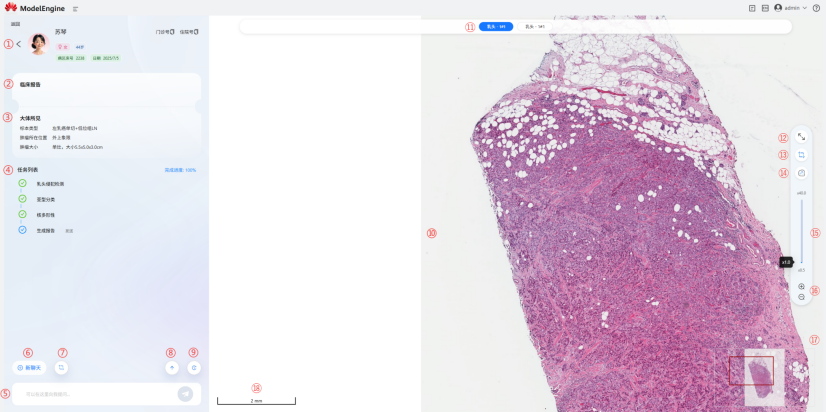Click the zoom-out magnifier icon
This screenshot has height=412, width=826.
coord(802,297)
